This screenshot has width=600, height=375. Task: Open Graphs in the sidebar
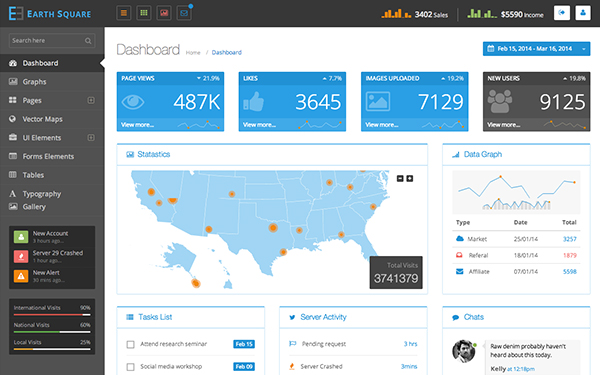tap(52, 82)
